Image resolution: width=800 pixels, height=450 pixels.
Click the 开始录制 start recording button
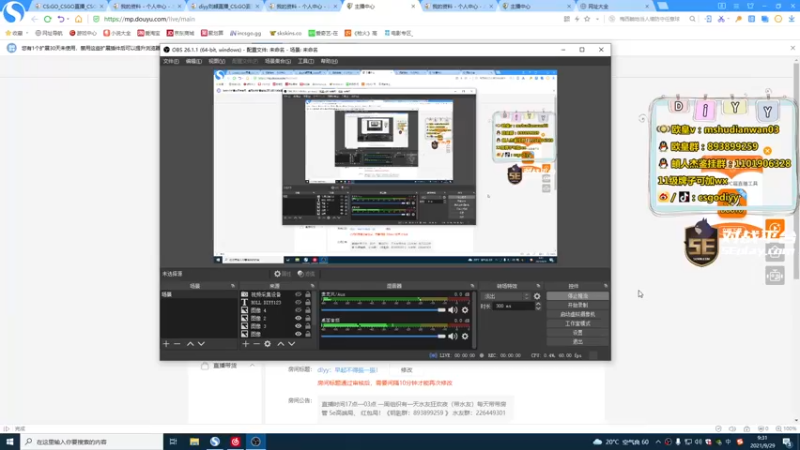pos(577,305)
